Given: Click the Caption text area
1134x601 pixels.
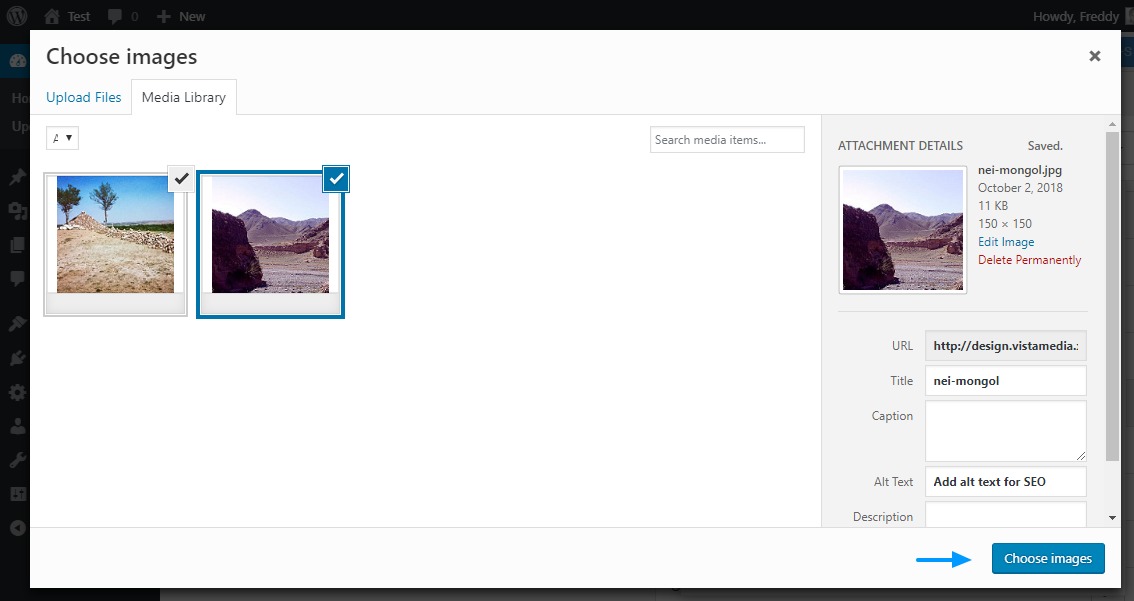Looking at the screenshot, I should 1005,431.
